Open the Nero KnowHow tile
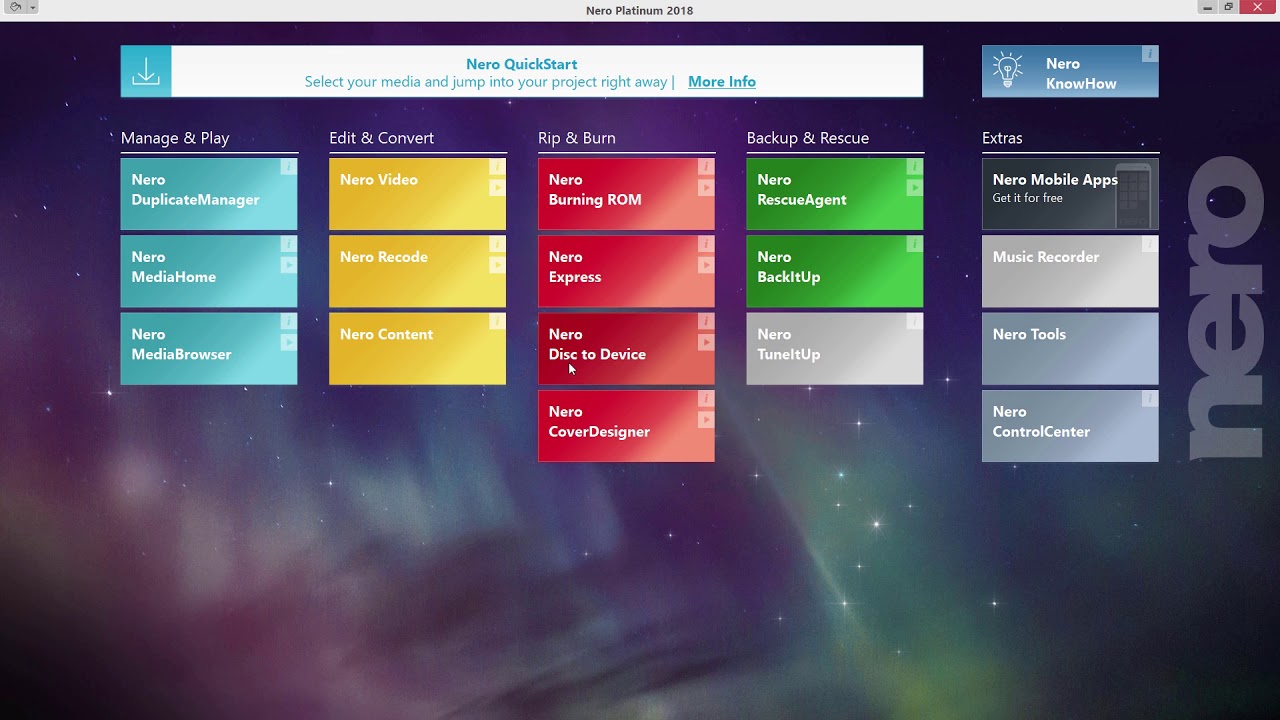 click(x=1070, y=71)
